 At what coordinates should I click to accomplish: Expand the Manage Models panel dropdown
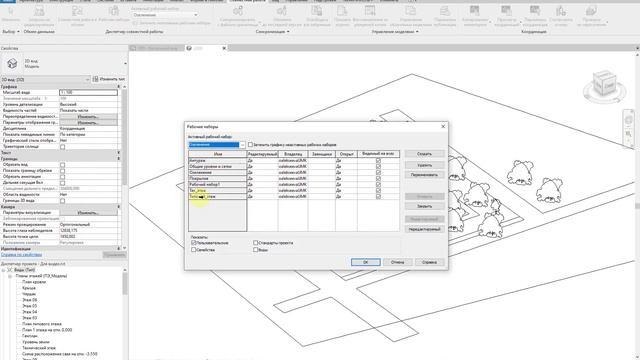point(417,31)
